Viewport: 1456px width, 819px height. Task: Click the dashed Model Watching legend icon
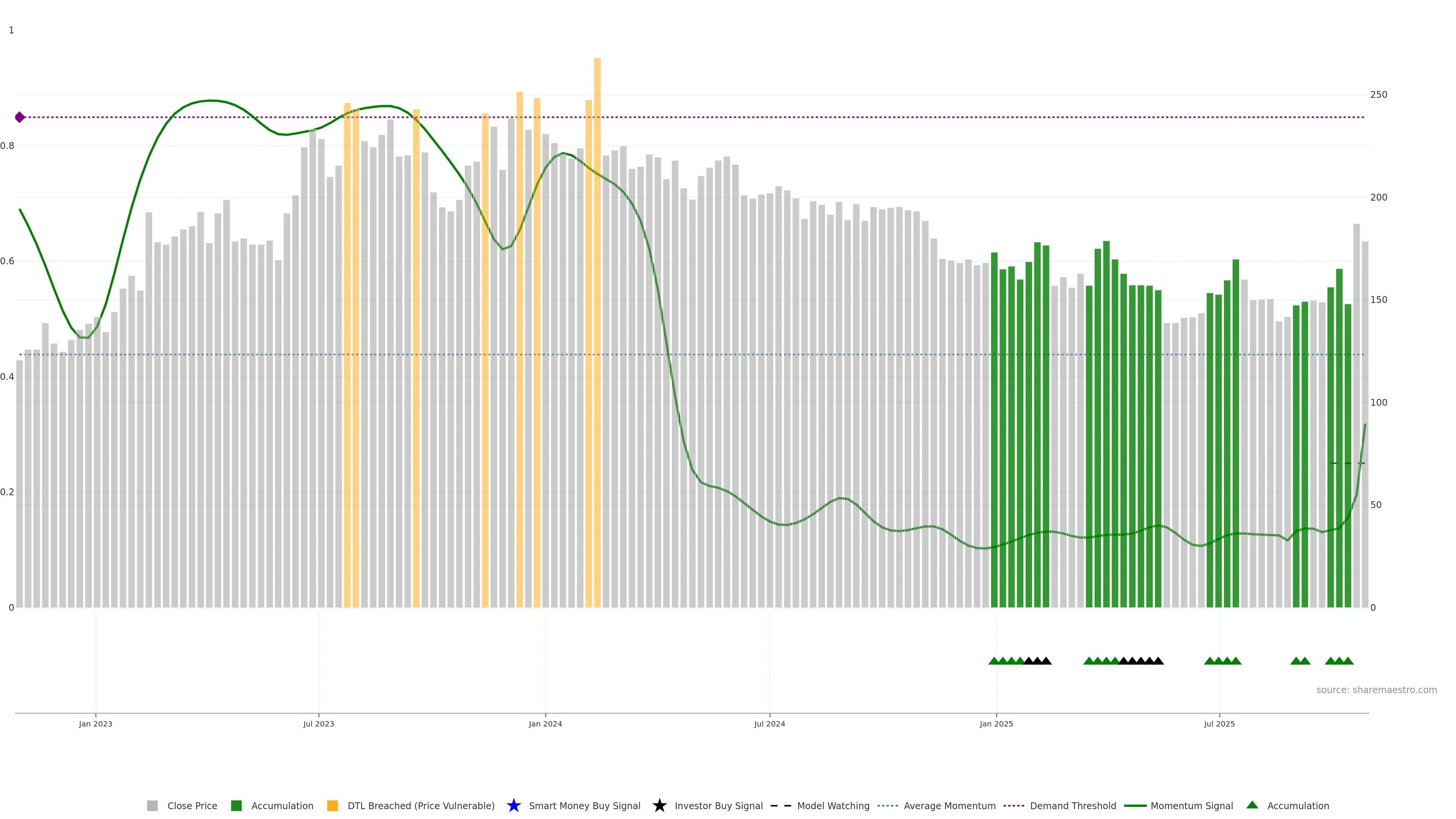pyautogui.click(x=781, y=805)
